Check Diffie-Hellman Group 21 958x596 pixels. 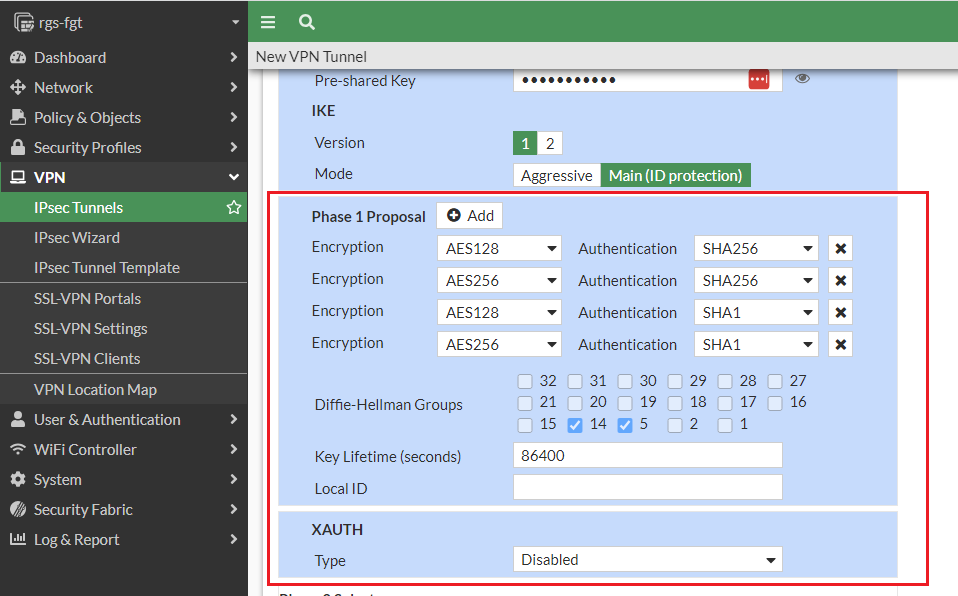tap(525, 403)
